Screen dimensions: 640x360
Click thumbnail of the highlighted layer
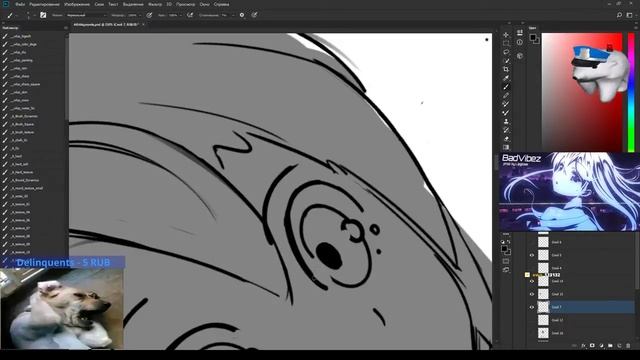pos(543,307)
